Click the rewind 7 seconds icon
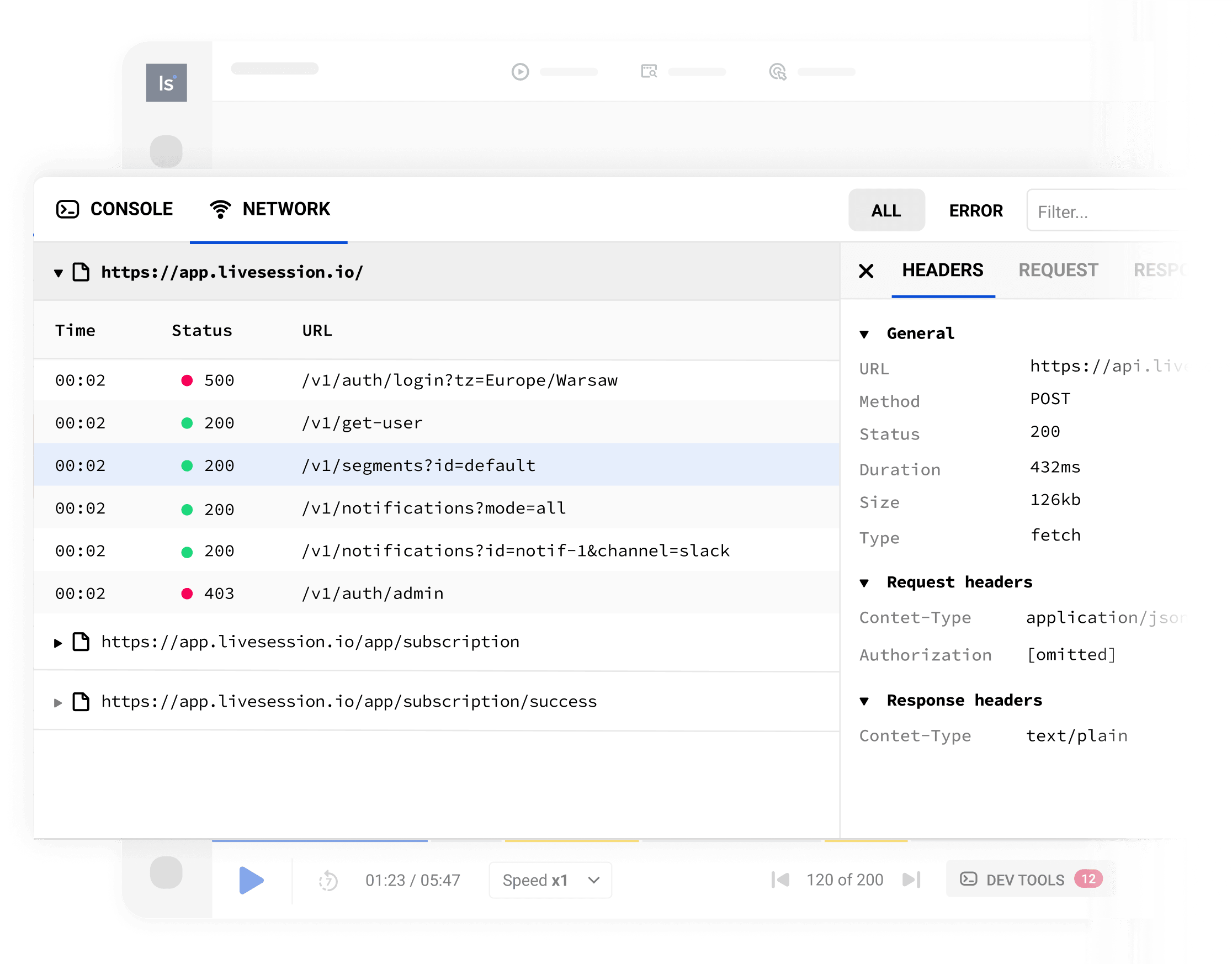Screen dimensions: 1232x964 coord(328,881)
